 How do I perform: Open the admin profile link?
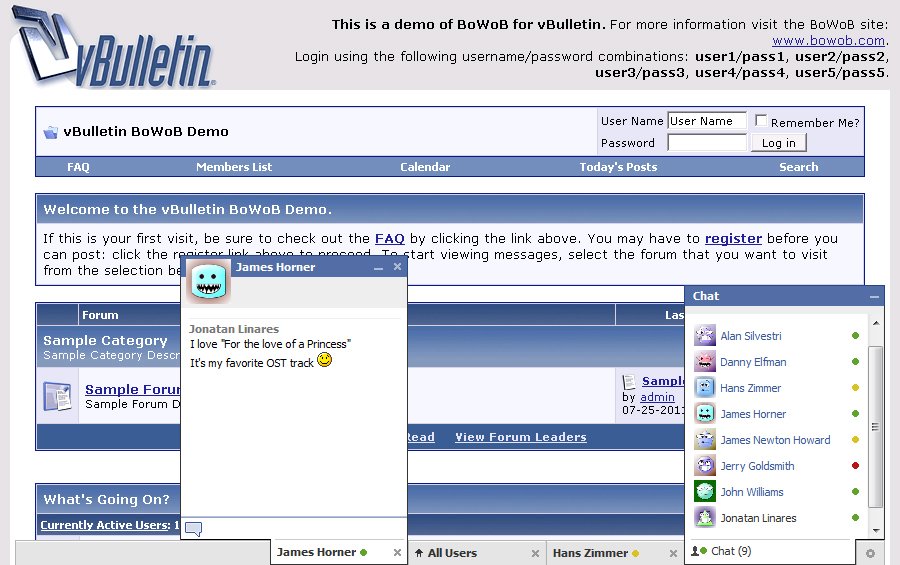[x=657, y=397]
